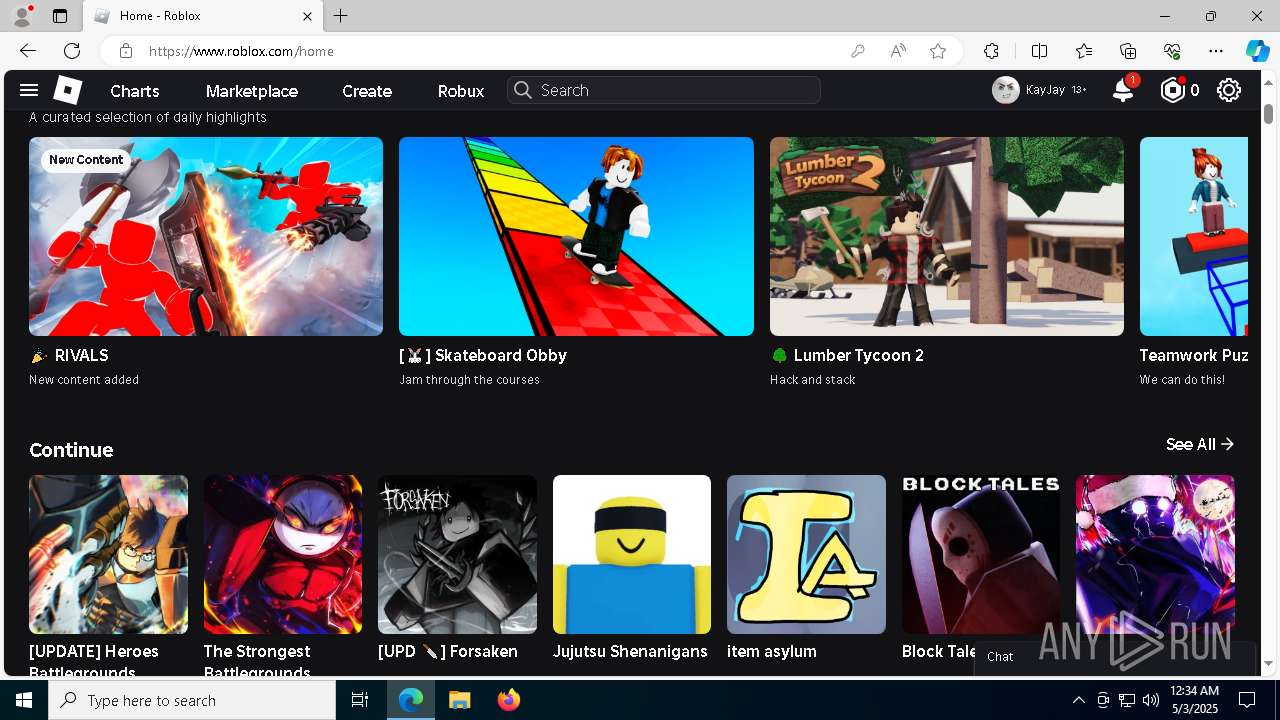
Task: Open the Block Tales game tile
Action: [x=981, y=554]
